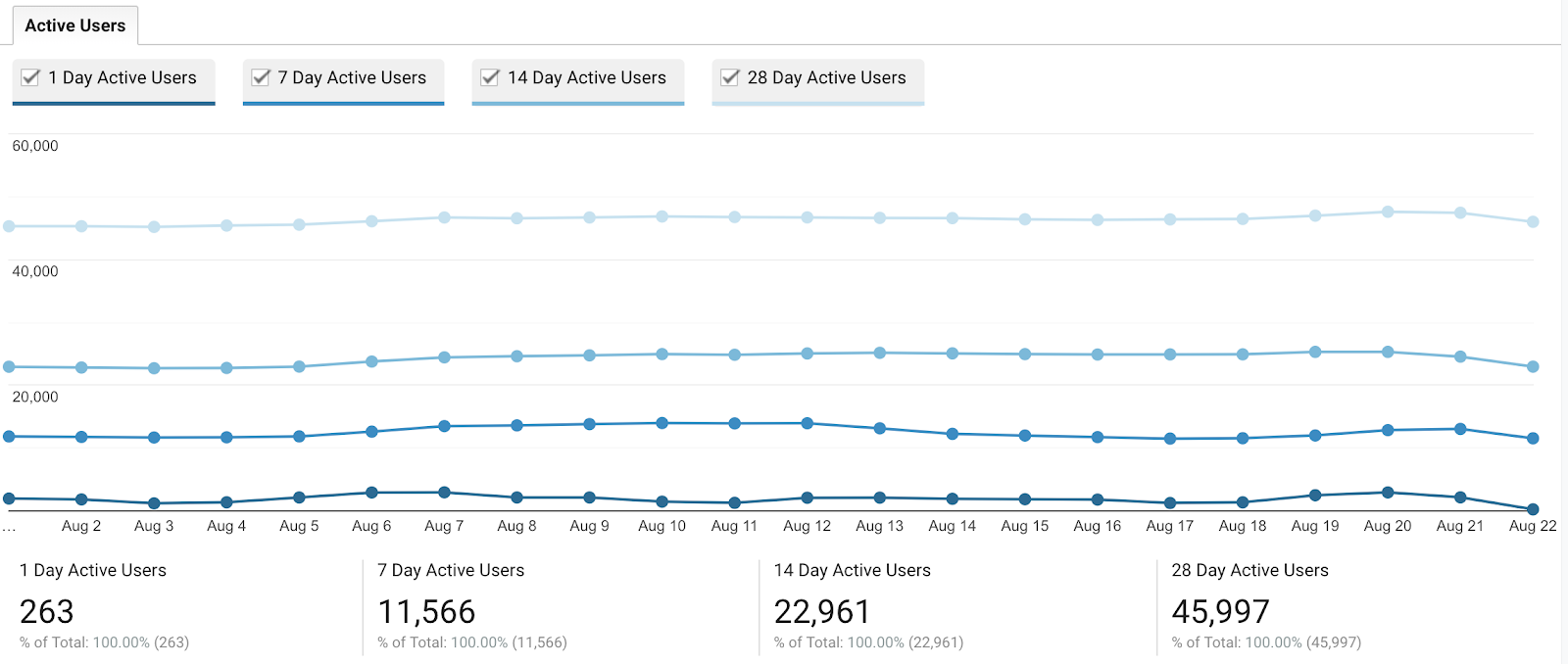Click the 1 Day line point at Aug 2
1568x664 pixels.
[81, 499]
